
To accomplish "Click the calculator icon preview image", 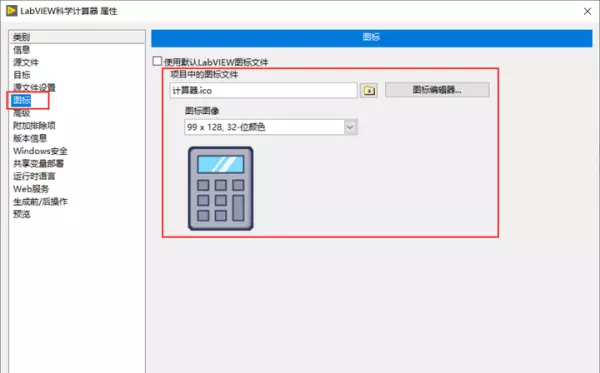I will pos(220,188).
